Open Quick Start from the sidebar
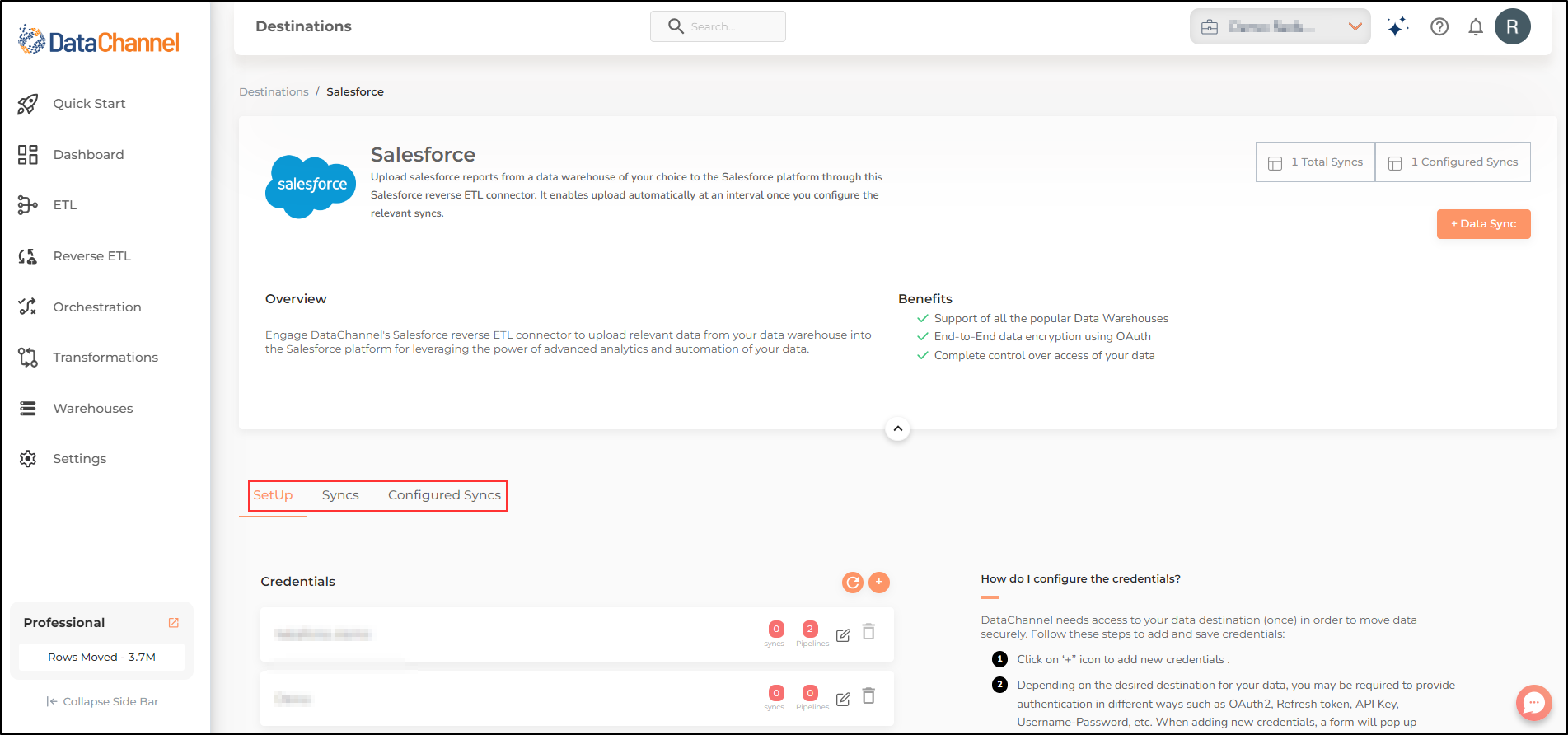The image size is (1568, 735). tap(89, 104)
